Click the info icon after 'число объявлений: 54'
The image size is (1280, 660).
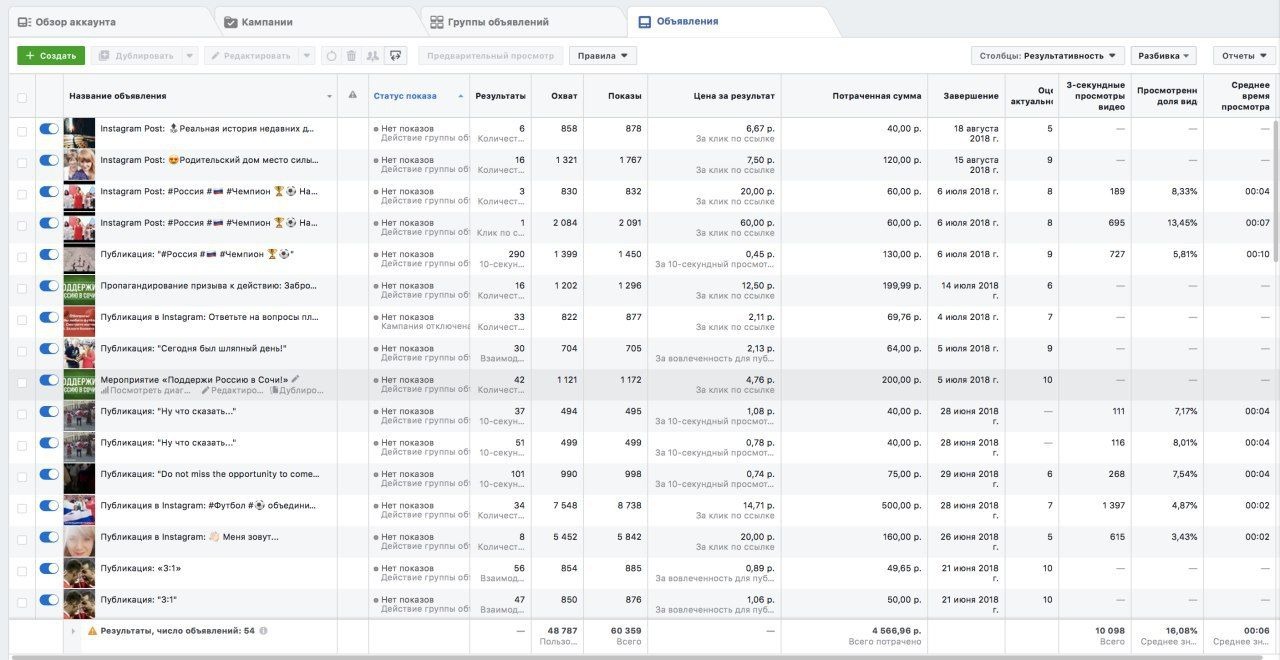tap(263, 631)
